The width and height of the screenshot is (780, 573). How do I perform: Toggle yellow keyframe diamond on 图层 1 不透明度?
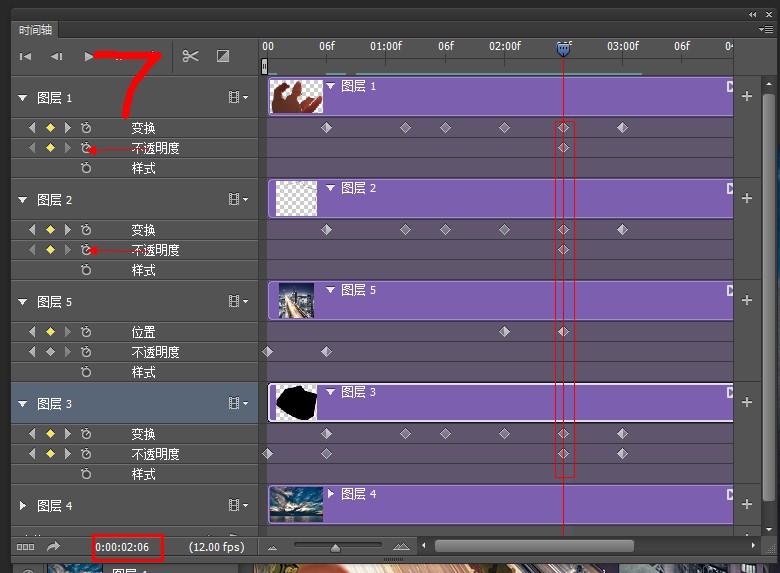50,148
